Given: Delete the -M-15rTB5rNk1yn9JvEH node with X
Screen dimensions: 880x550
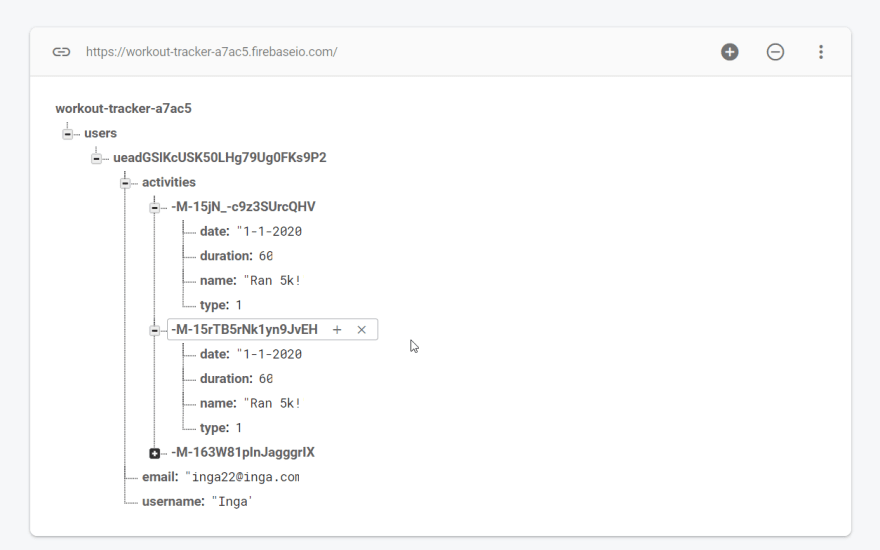Looking at the screenshot, I should (x=361, y=330).
